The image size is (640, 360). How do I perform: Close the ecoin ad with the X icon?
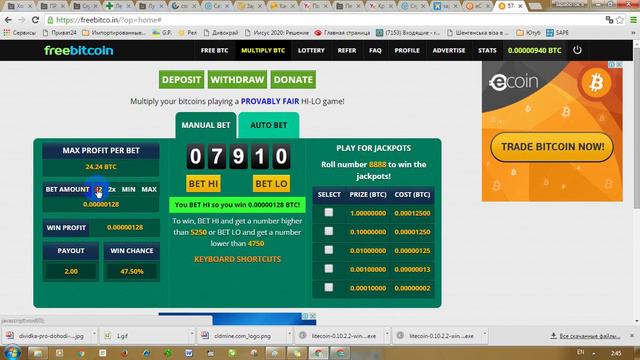coord(619,64)
